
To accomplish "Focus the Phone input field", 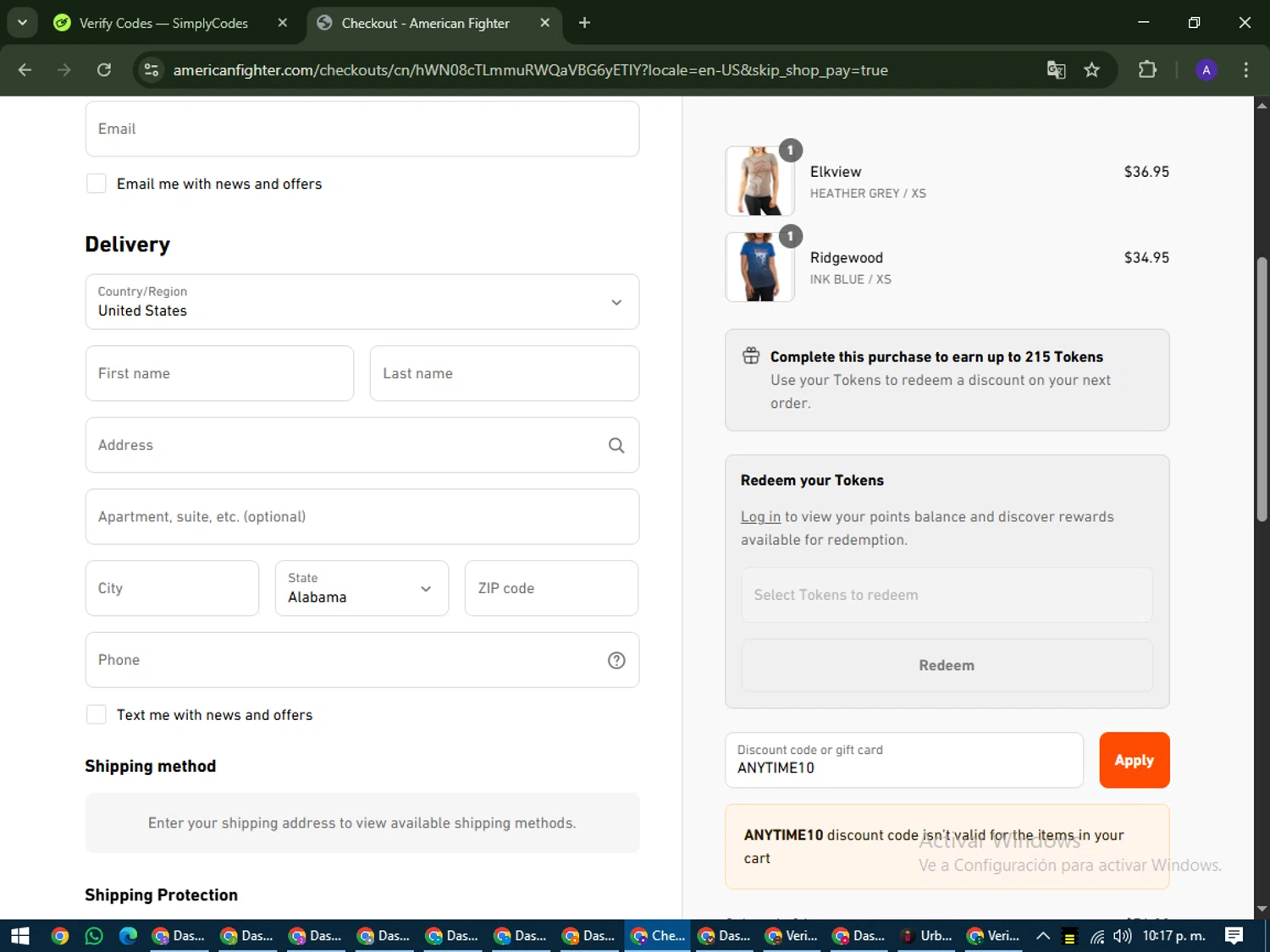I will pos(362,660).
